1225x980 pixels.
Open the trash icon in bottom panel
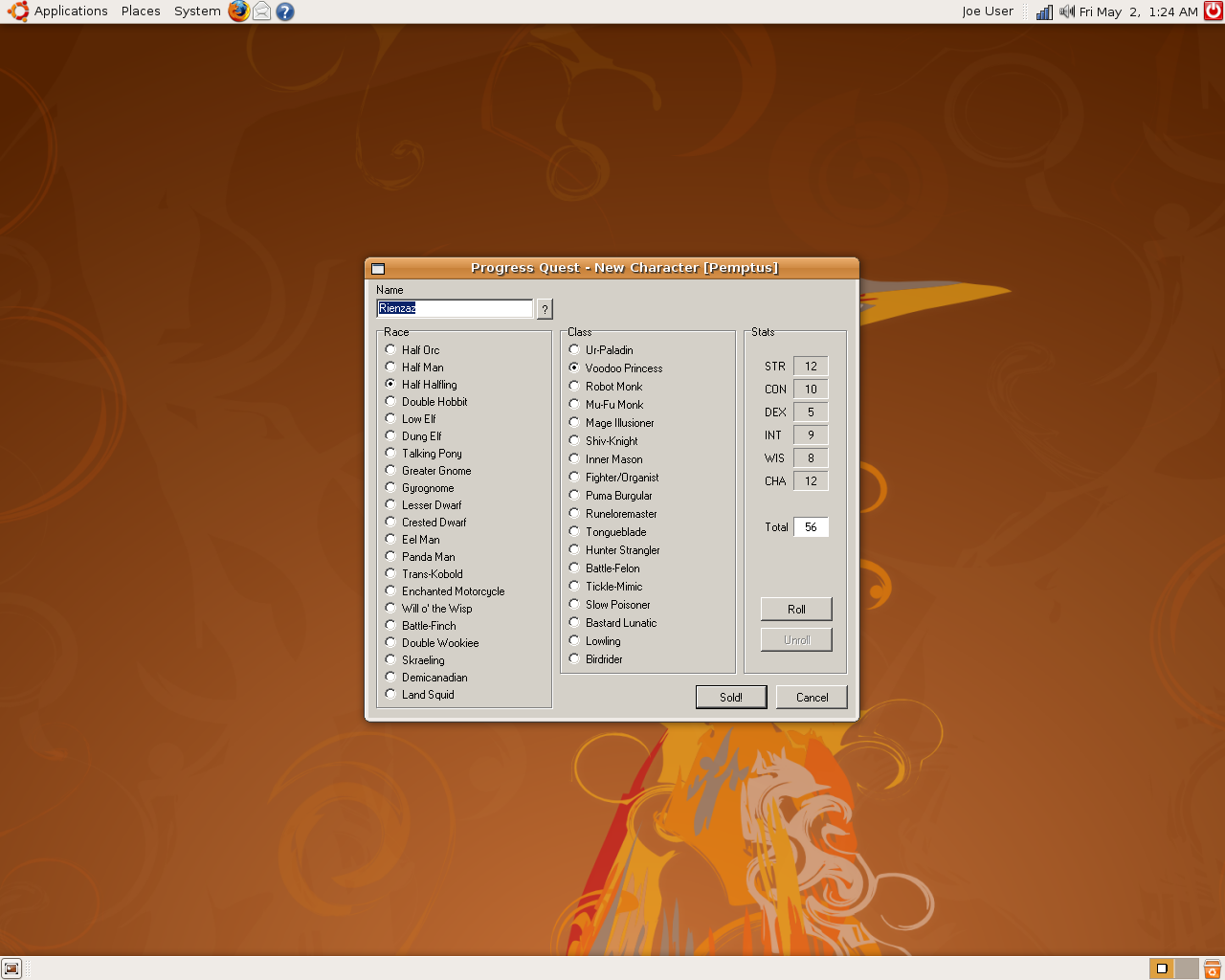tap(1212, 969)
